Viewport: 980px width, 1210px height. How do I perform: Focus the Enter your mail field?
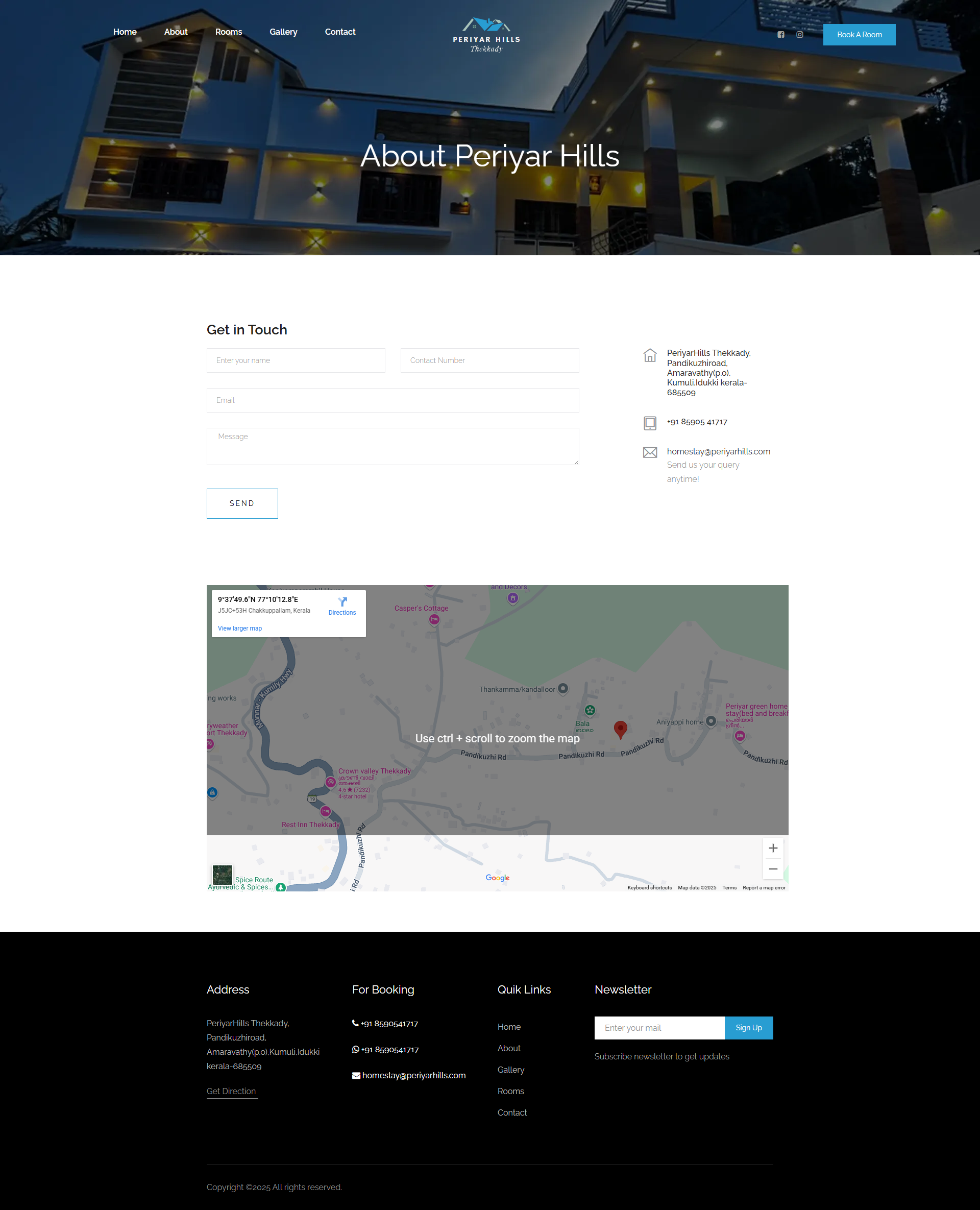[659, 1028]
